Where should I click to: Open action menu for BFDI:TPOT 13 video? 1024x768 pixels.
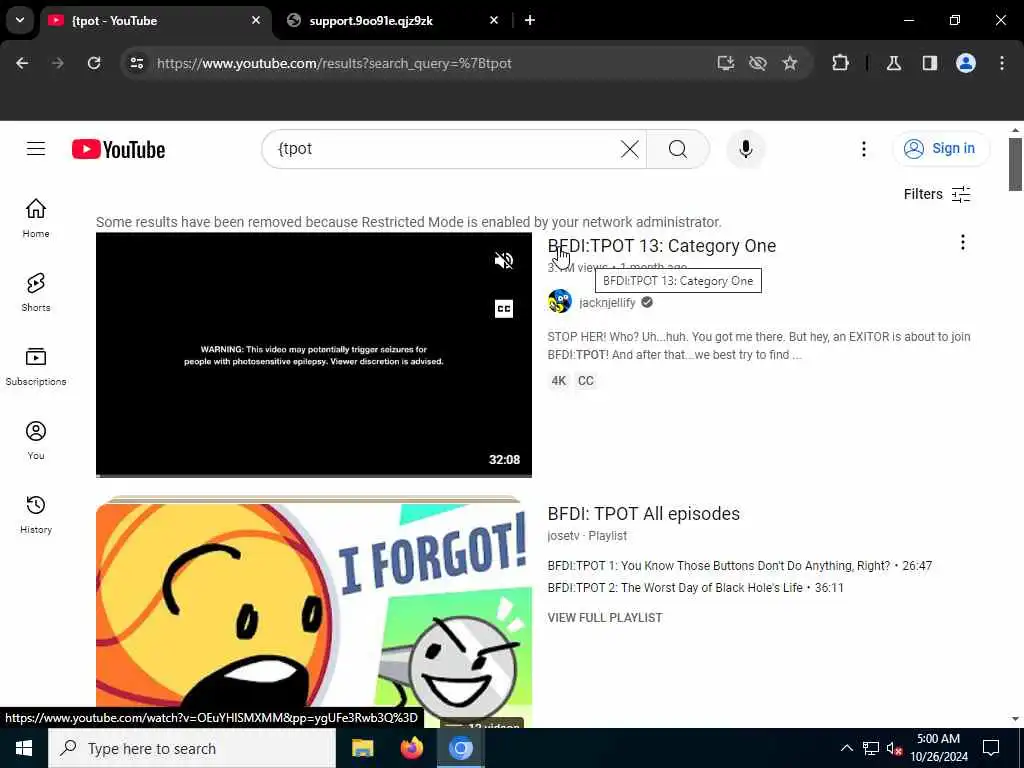962,243
